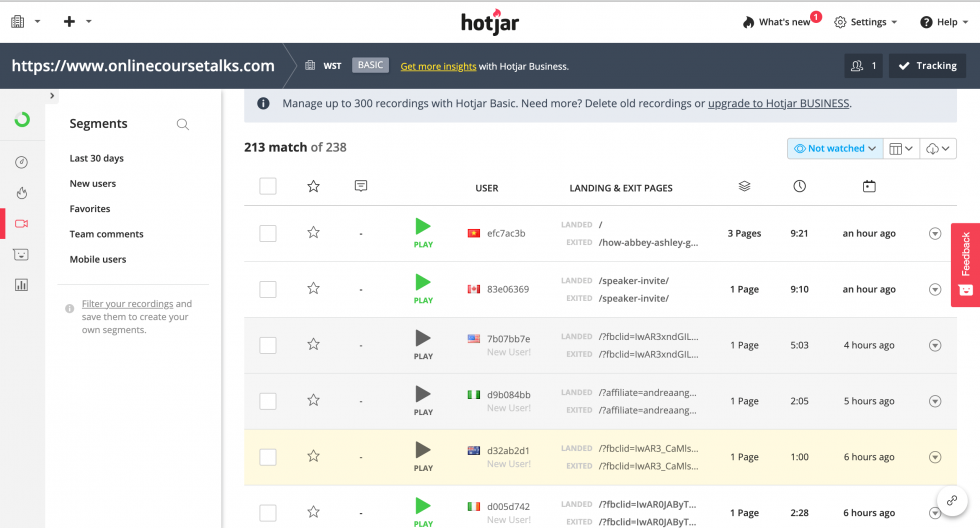980x528 pixels.
Task: Tick checkbox for recording d005d742
Action: tap(268, 513)
